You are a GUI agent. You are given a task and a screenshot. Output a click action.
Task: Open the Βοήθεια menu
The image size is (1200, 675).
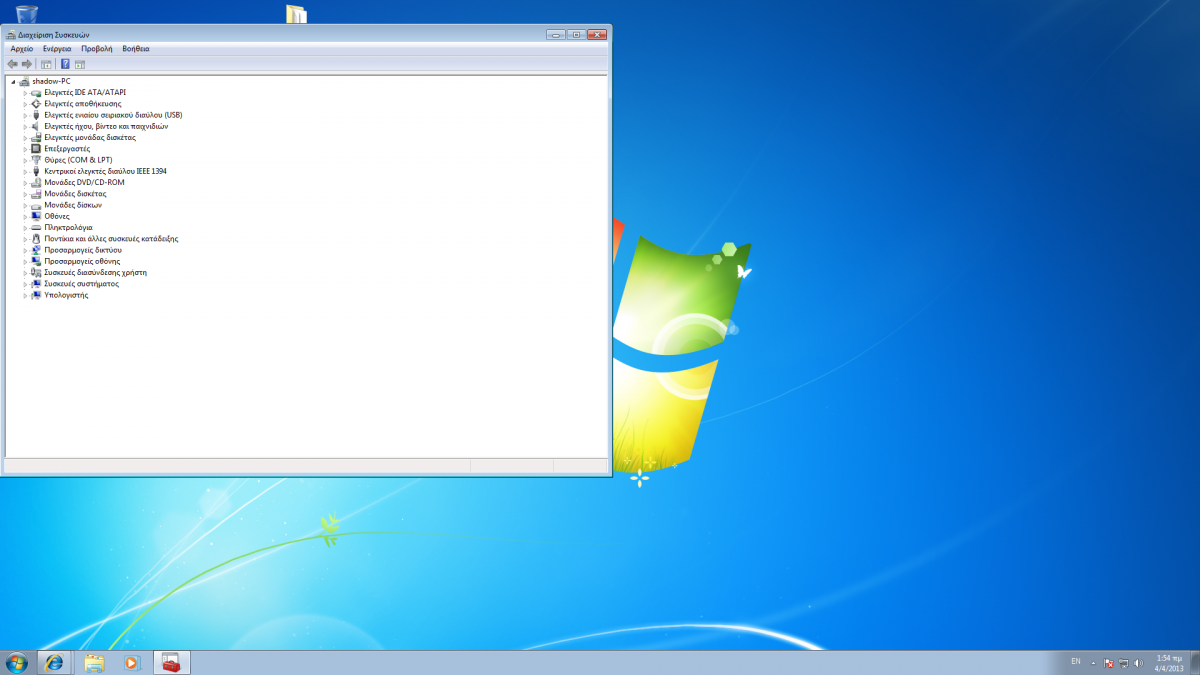point(136,48)
